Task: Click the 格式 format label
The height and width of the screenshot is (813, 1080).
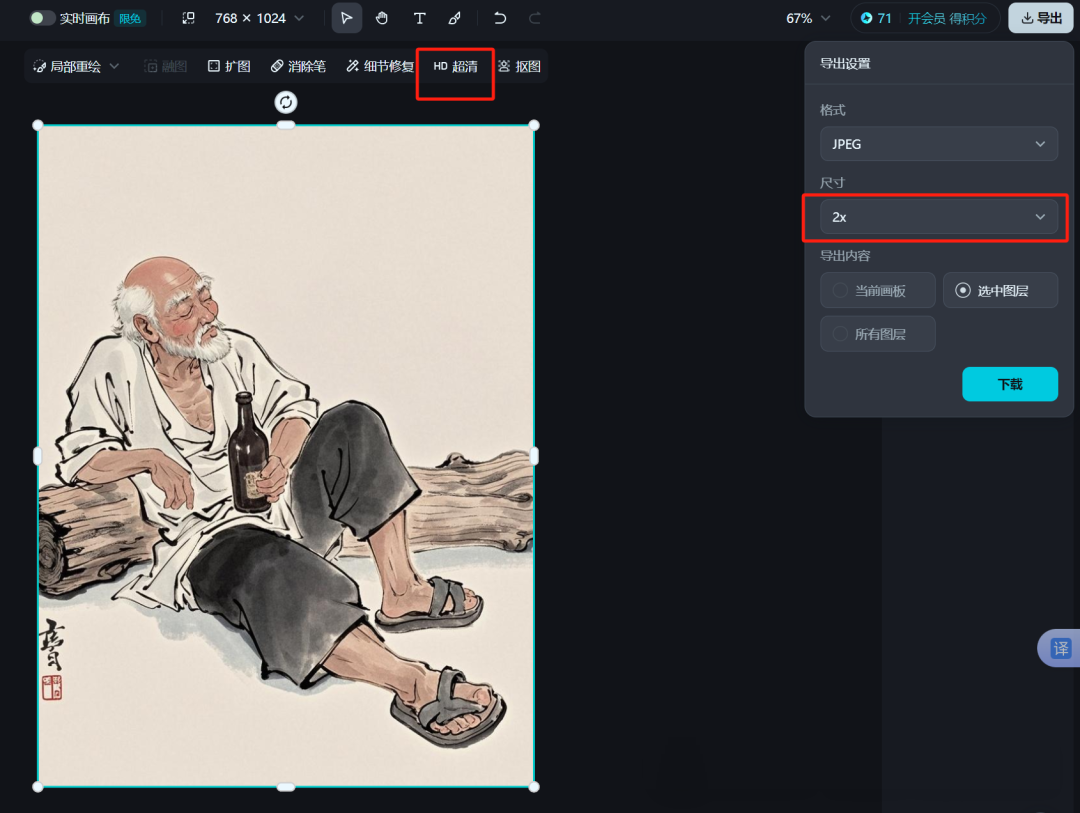Action: (x=832, y=110)
